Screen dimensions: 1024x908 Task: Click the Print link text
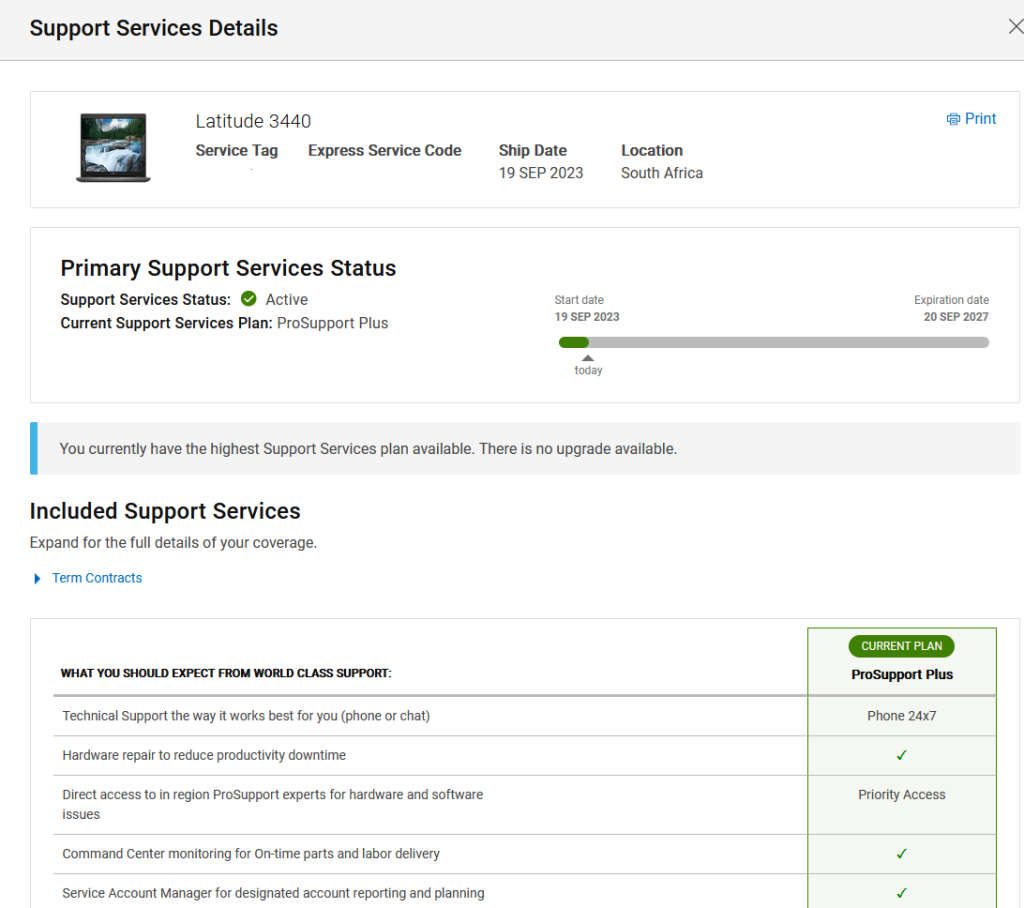(980, 119)
